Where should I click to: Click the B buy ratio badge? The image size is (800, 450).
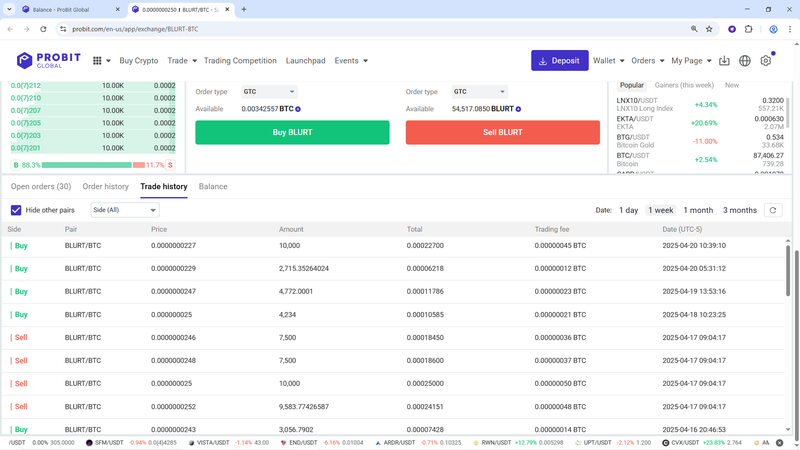[x=16, y=165]
